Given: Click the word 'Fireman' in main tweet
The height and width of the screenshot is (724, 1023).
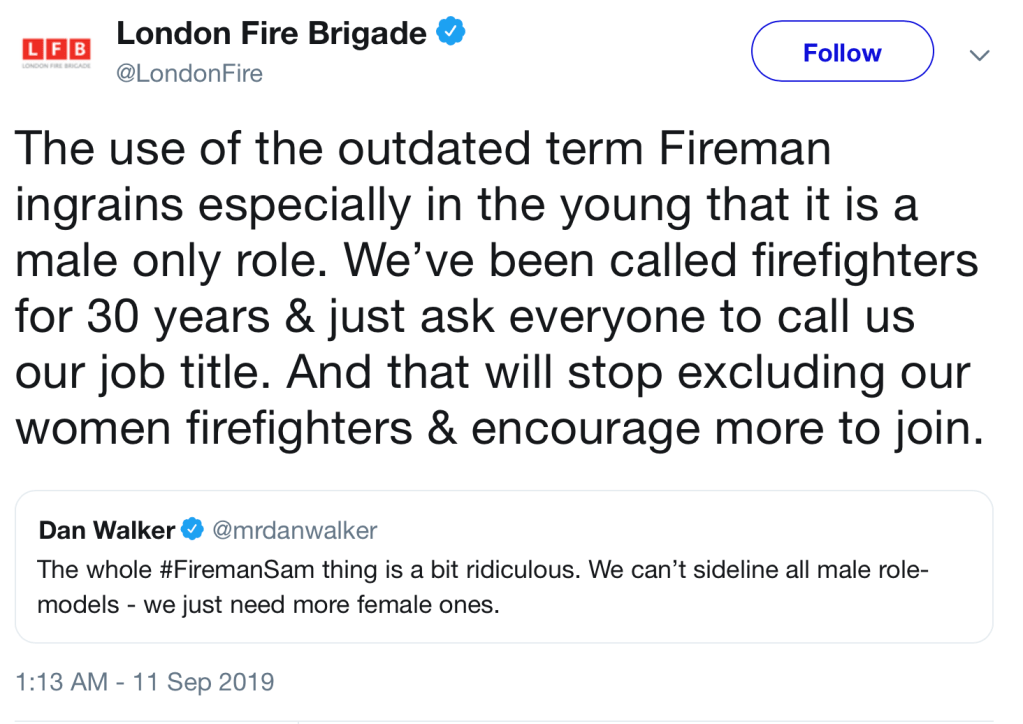Looking at the screenshot, I should tap(745, 150).
